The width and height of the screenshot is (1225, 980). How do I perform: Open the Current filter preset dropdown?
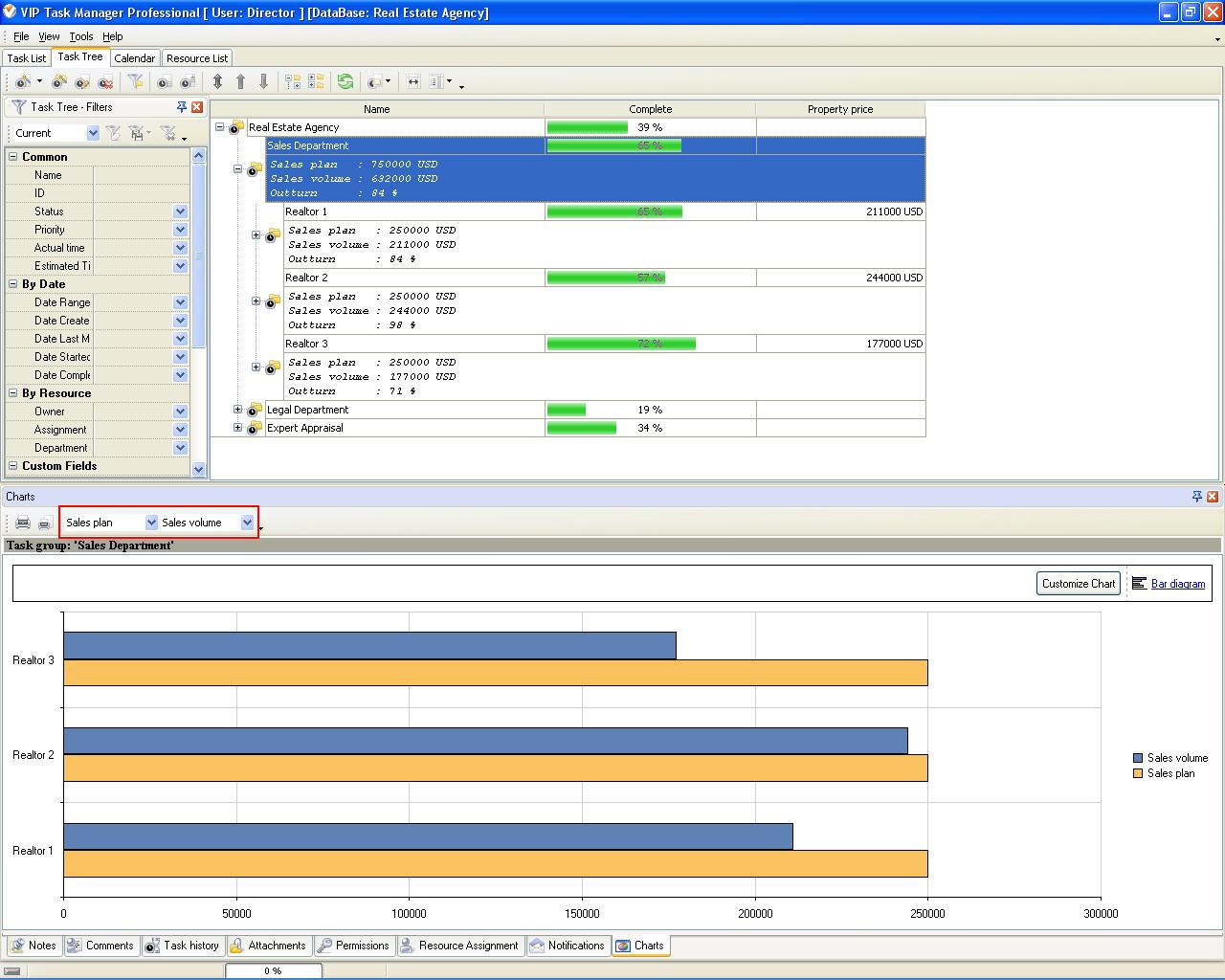click(x=93, y=133)
